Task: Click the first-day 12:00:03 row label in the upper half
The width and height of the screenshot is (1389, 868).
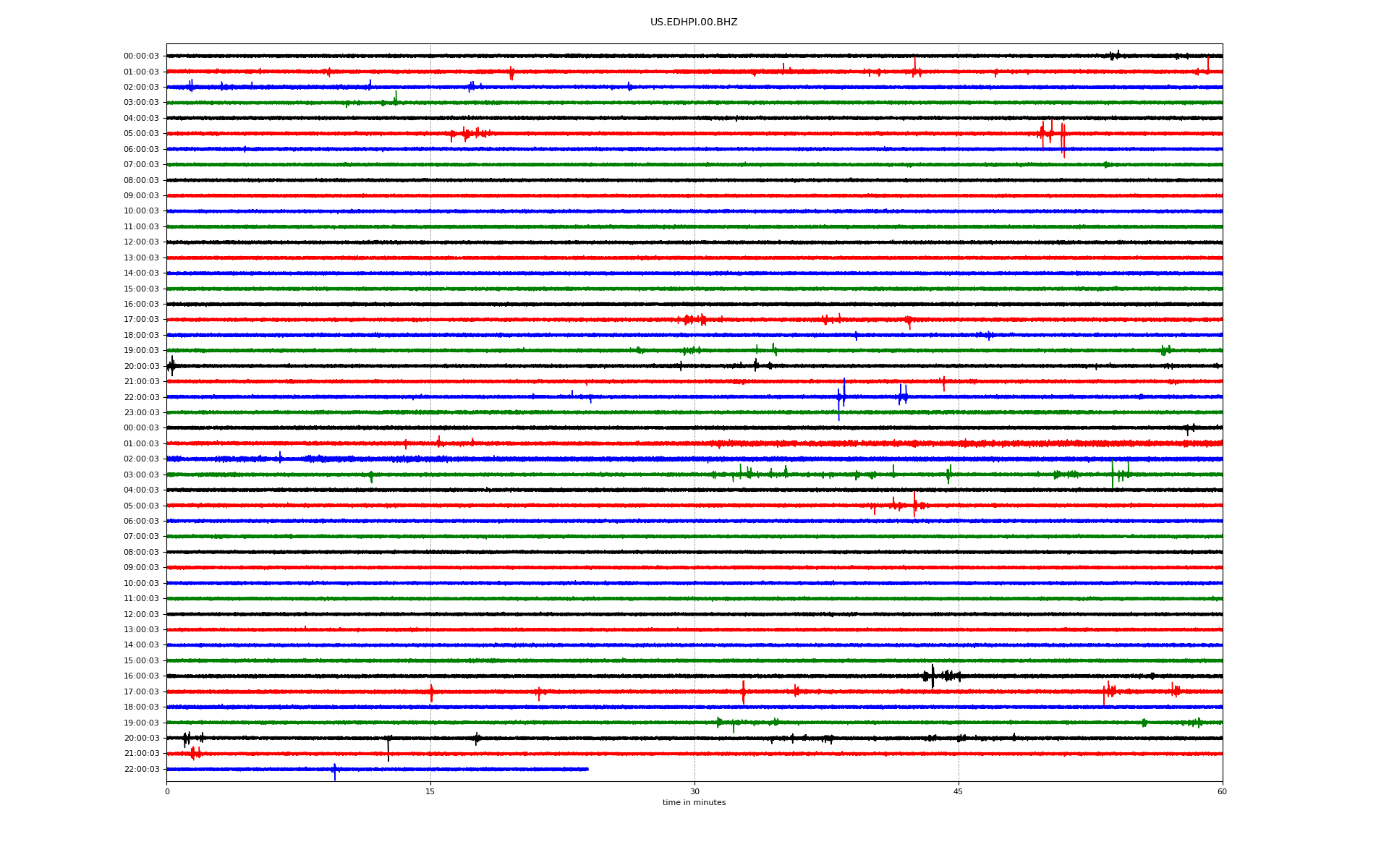Action: click(x=141, y=242)
